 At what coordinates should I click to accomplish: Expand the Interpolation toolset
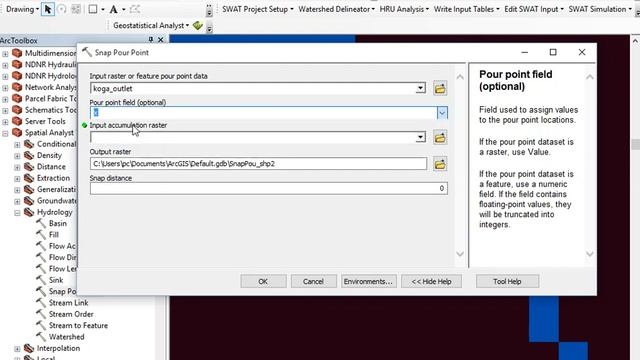[17, 349]
